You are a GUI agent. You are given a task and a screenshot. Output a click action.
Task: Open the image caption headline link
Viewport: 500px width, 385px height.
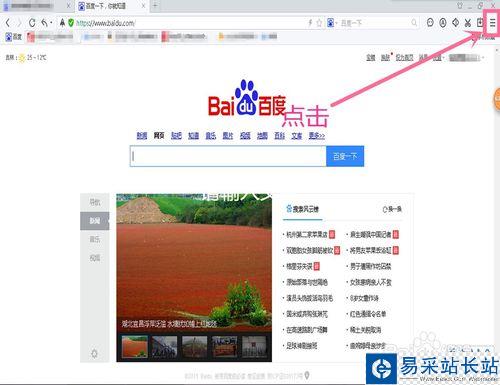coord(169,323)
